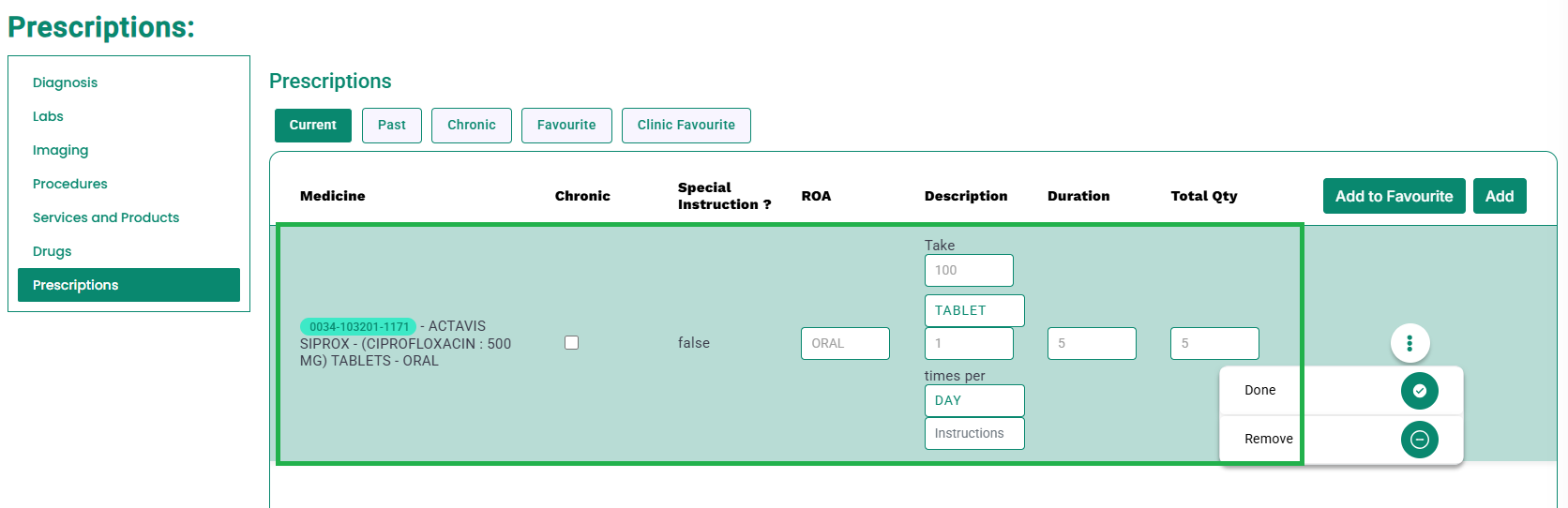Open Services and Products section

(106, 217)
